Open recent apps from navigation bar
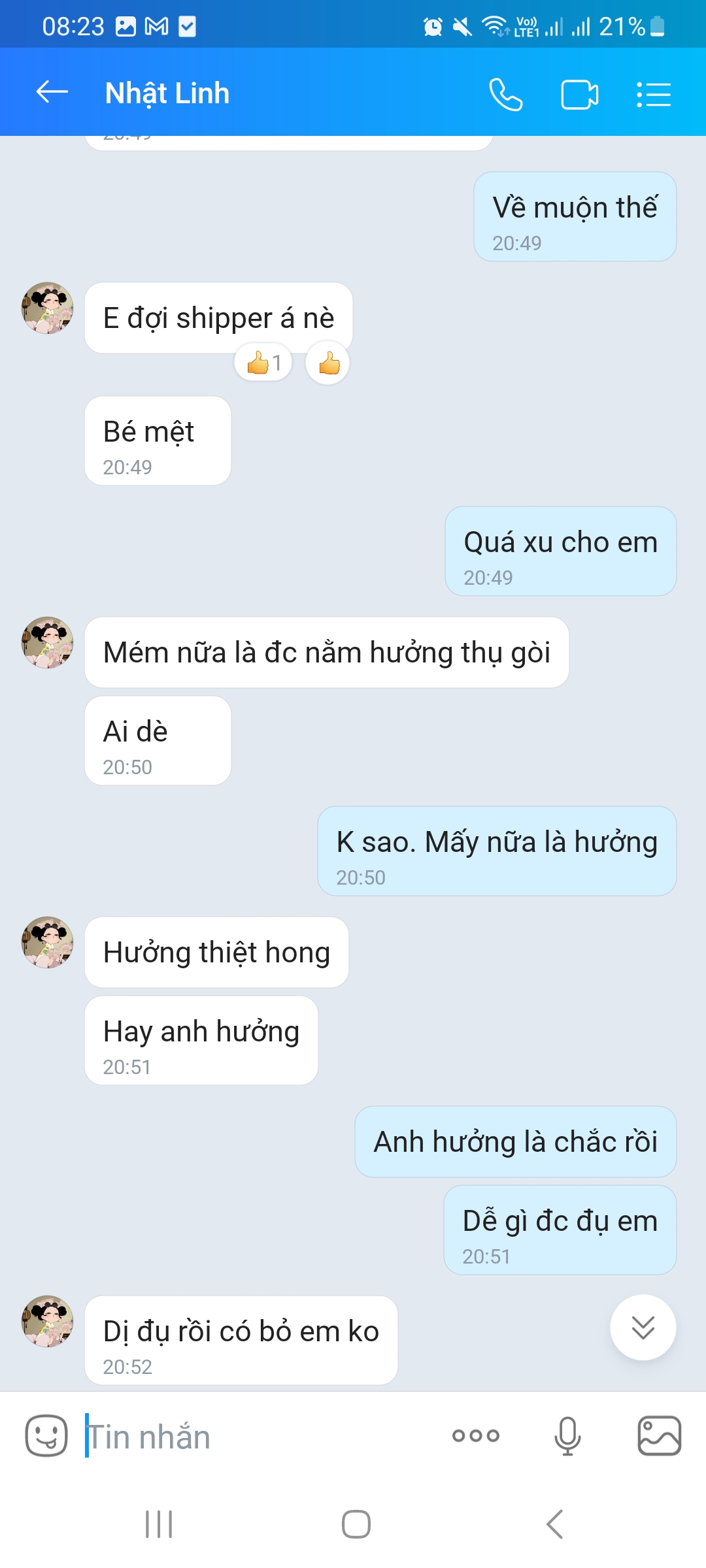 (159, 1524)
